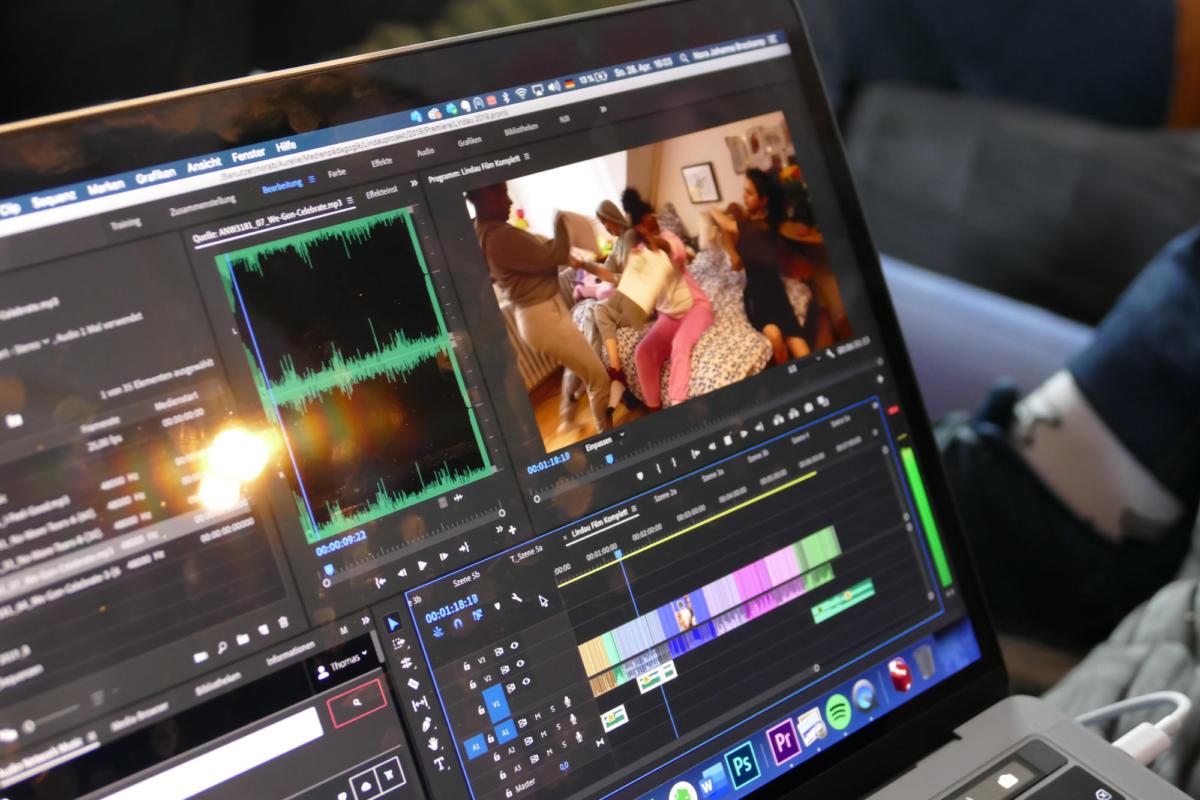Click the Mark In bracket in the Program monitor

(658, 468)
